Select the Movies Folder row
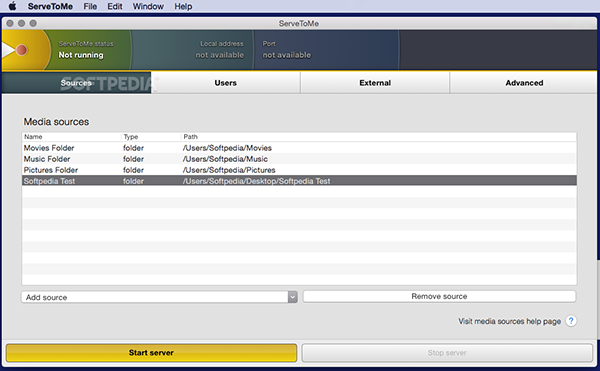This screenshot has width=600, height=371. [x=299, y=148]
